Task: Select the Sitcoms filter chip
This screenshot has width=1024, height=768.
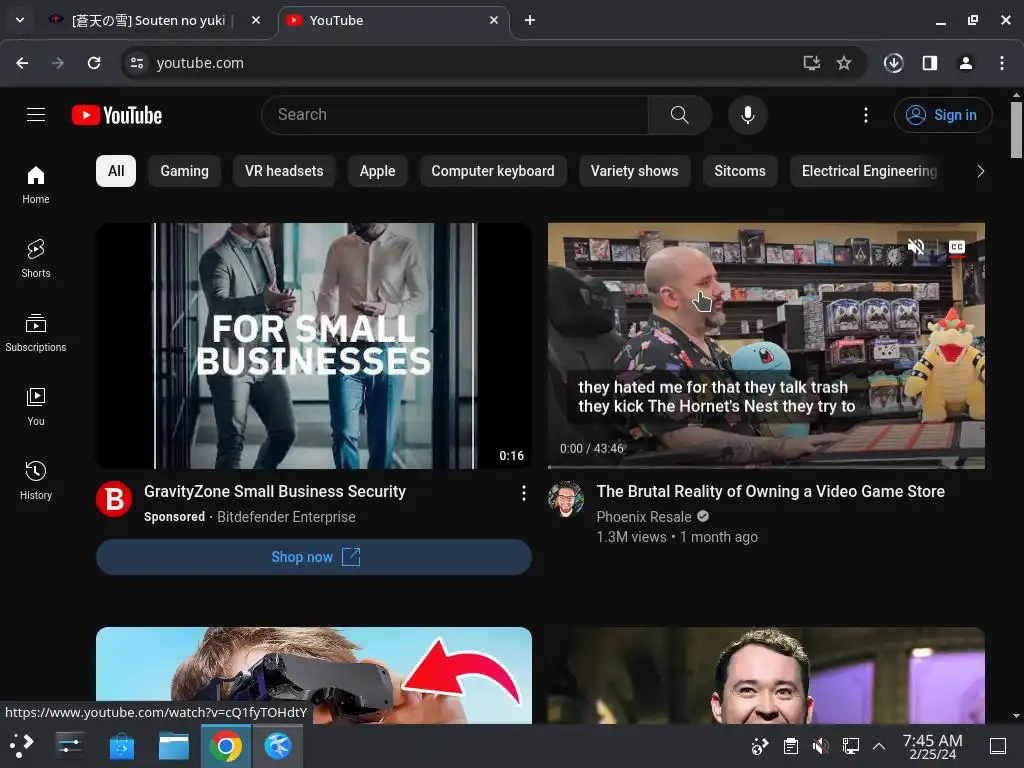Action: click(740, 171)
